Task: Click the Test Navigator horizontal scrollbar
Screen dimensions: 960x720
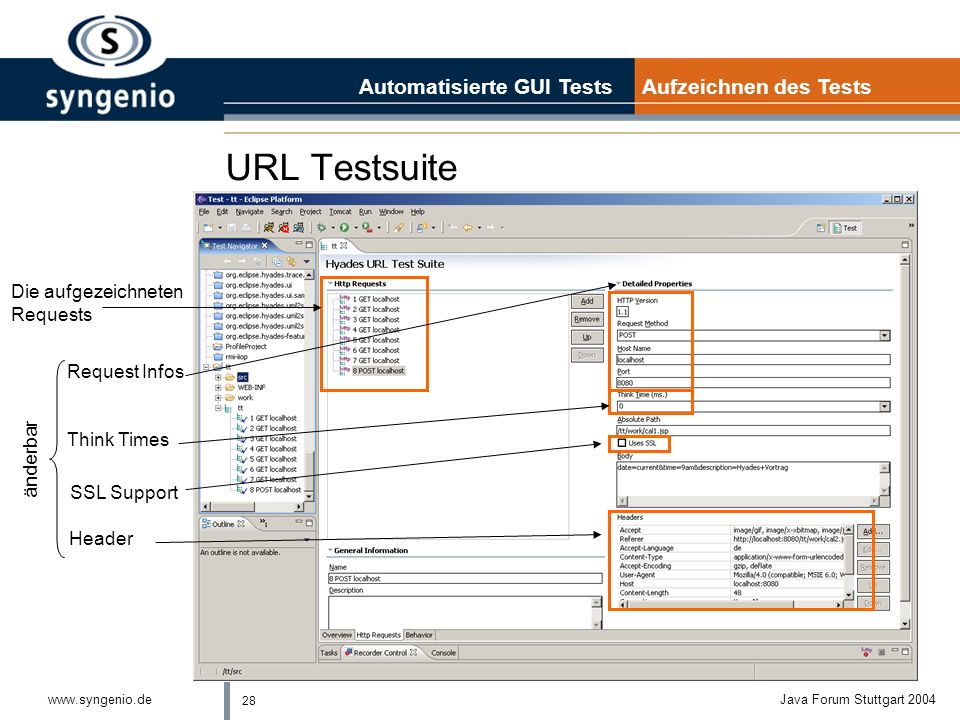Action: [253, 506]
